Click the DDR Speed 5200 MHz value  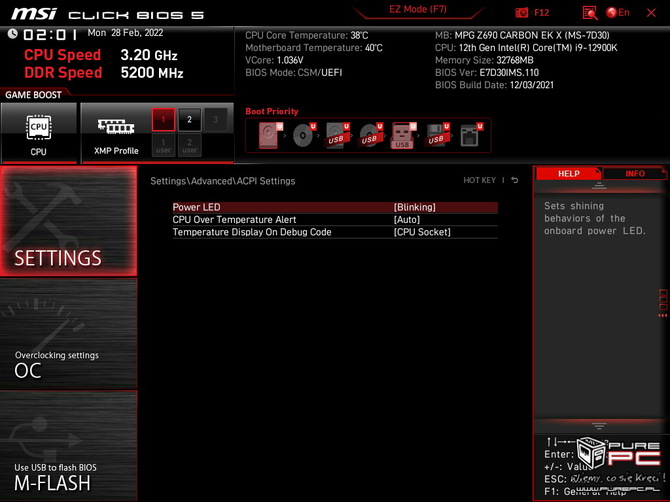(152, 73)
